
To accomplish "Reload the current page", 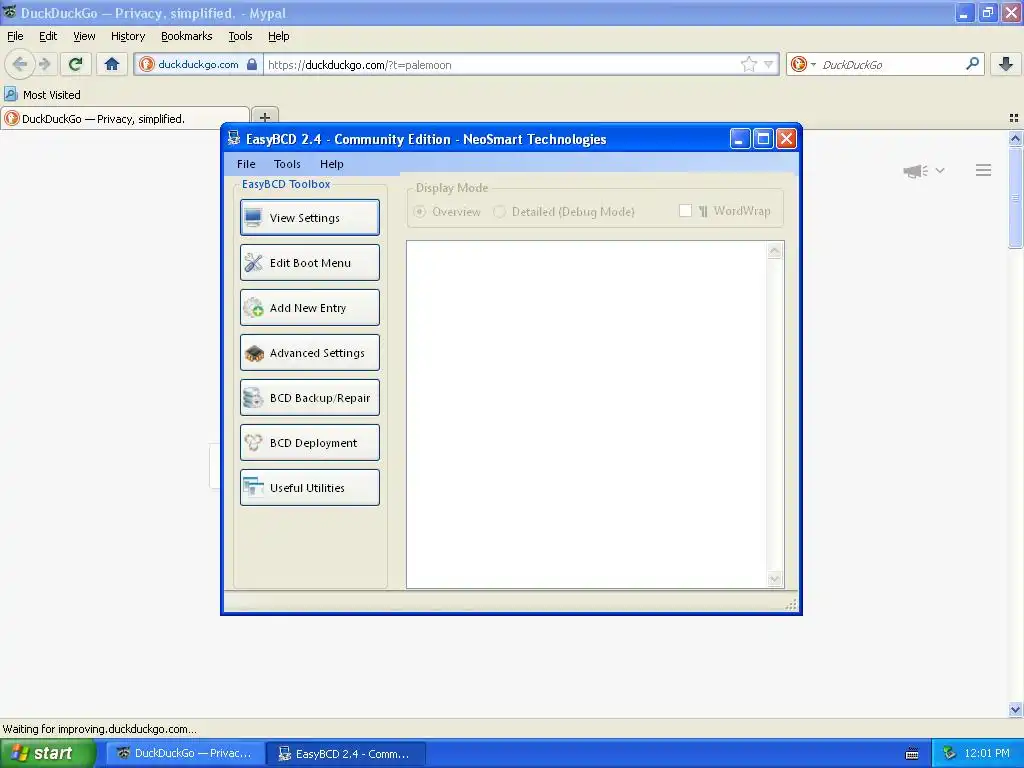I will [x=76, y=64].
